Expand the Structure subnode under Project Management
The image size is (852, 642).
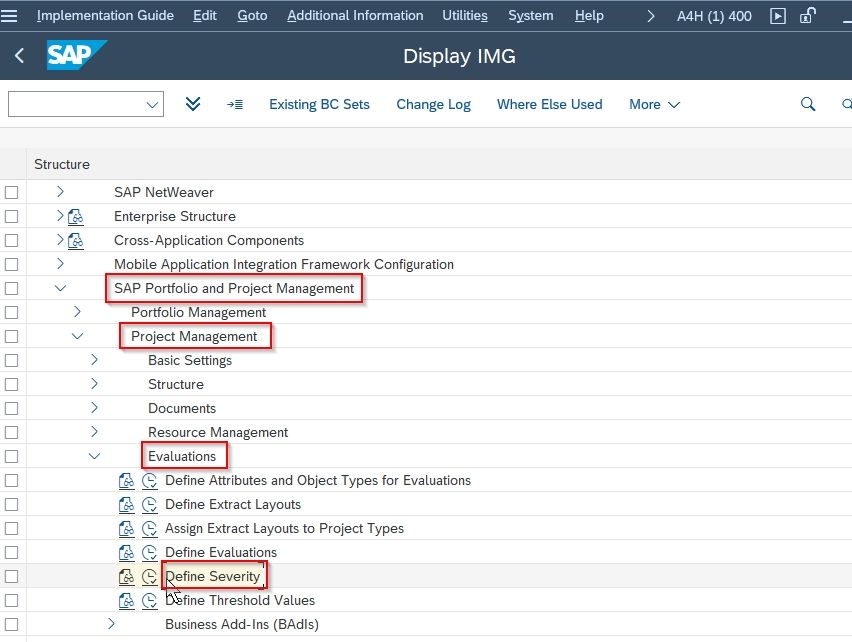pos(94,383)
